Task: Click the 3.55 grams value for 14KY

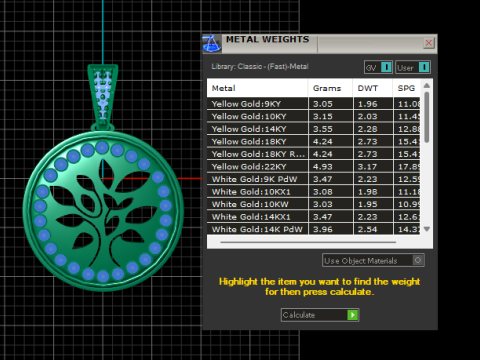Action: tap(323, 129)
